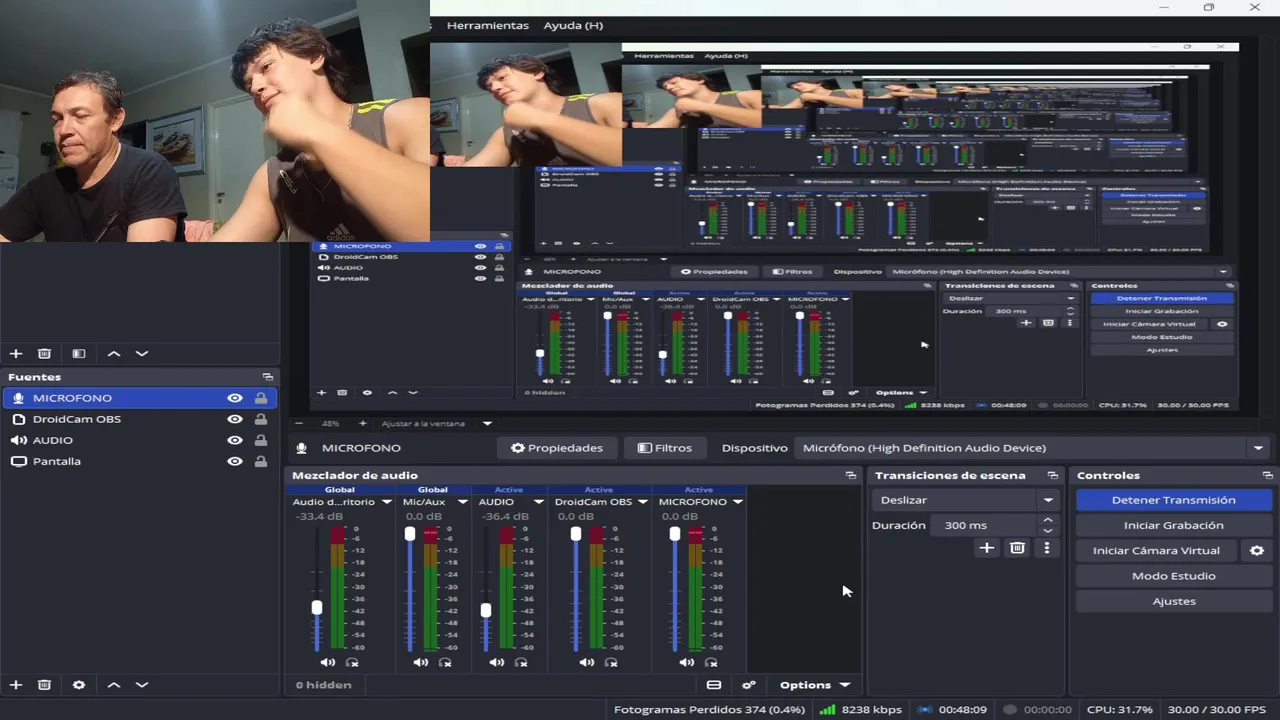Select the DroidCam OBS source row
This screenshot has height=720, width=1280.
140,419
